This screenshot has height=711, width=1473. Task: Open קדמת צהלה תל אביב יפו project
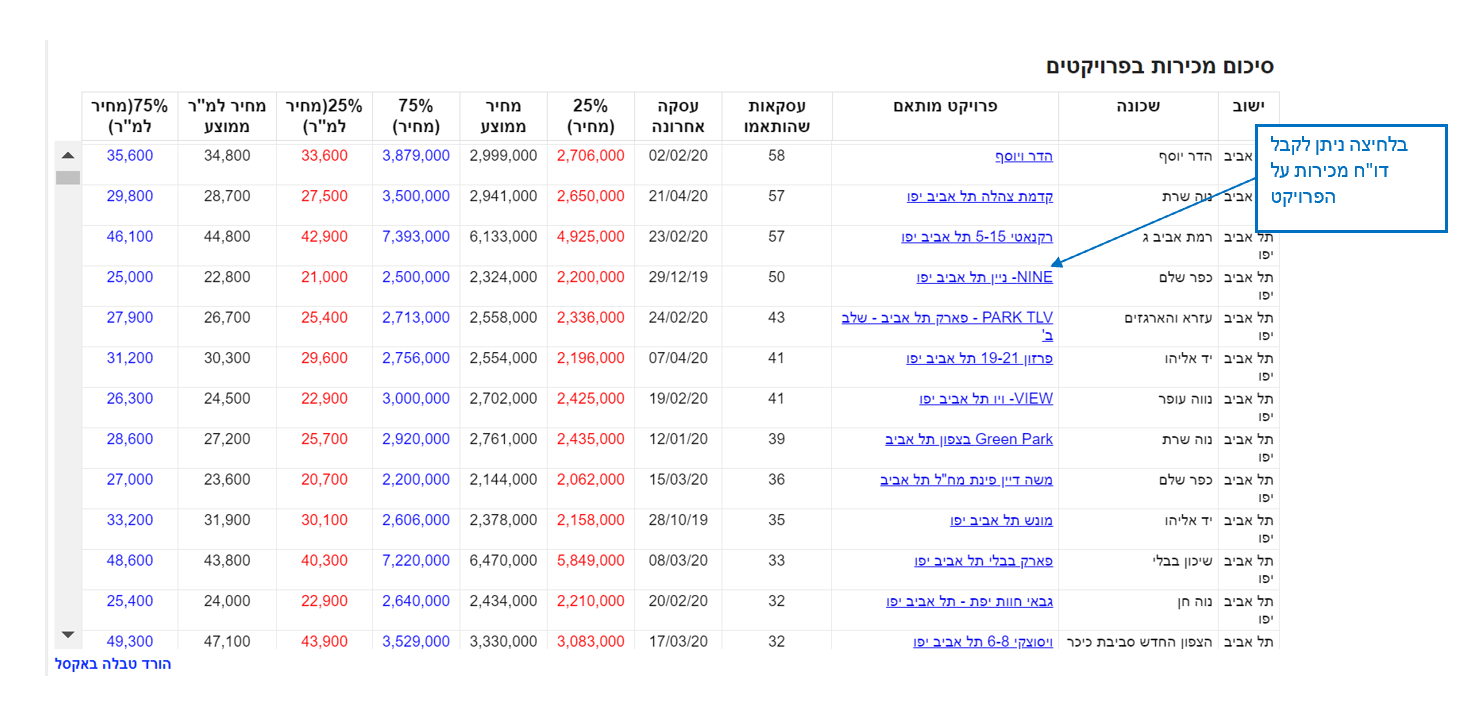coord(979,197)
